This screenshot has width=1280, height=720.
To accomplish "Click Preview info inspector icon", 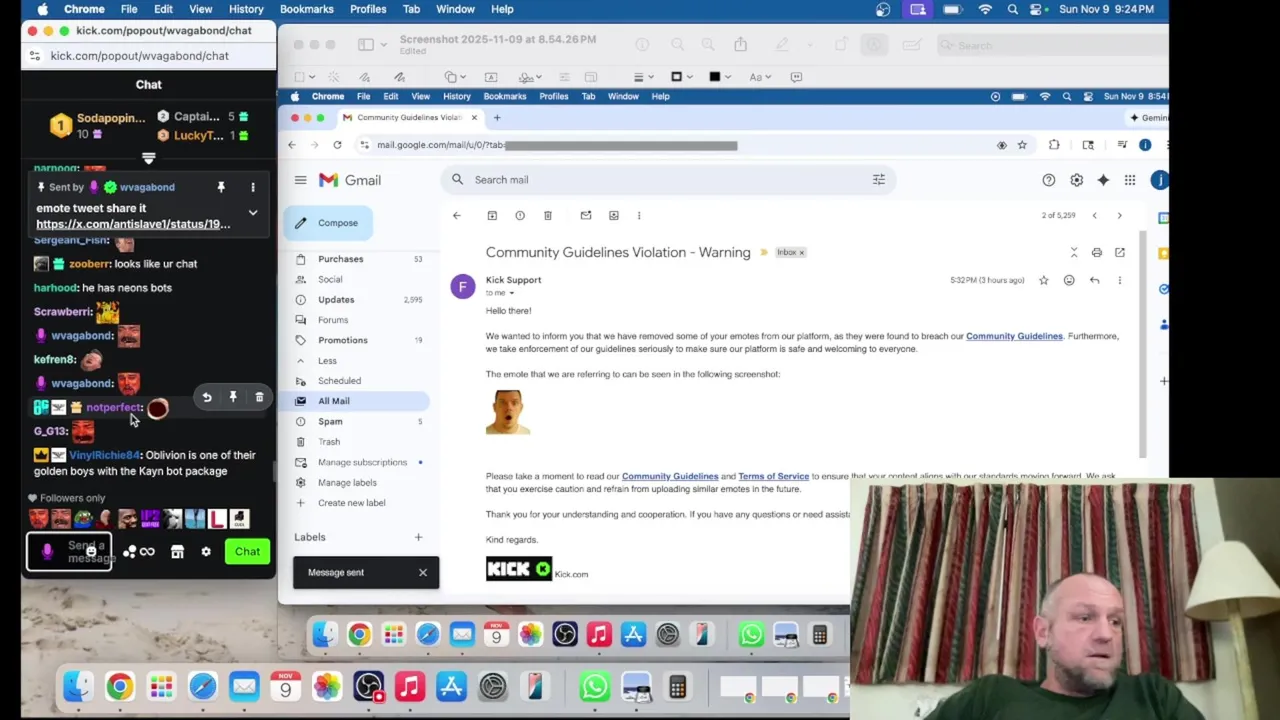I will 642,45.
